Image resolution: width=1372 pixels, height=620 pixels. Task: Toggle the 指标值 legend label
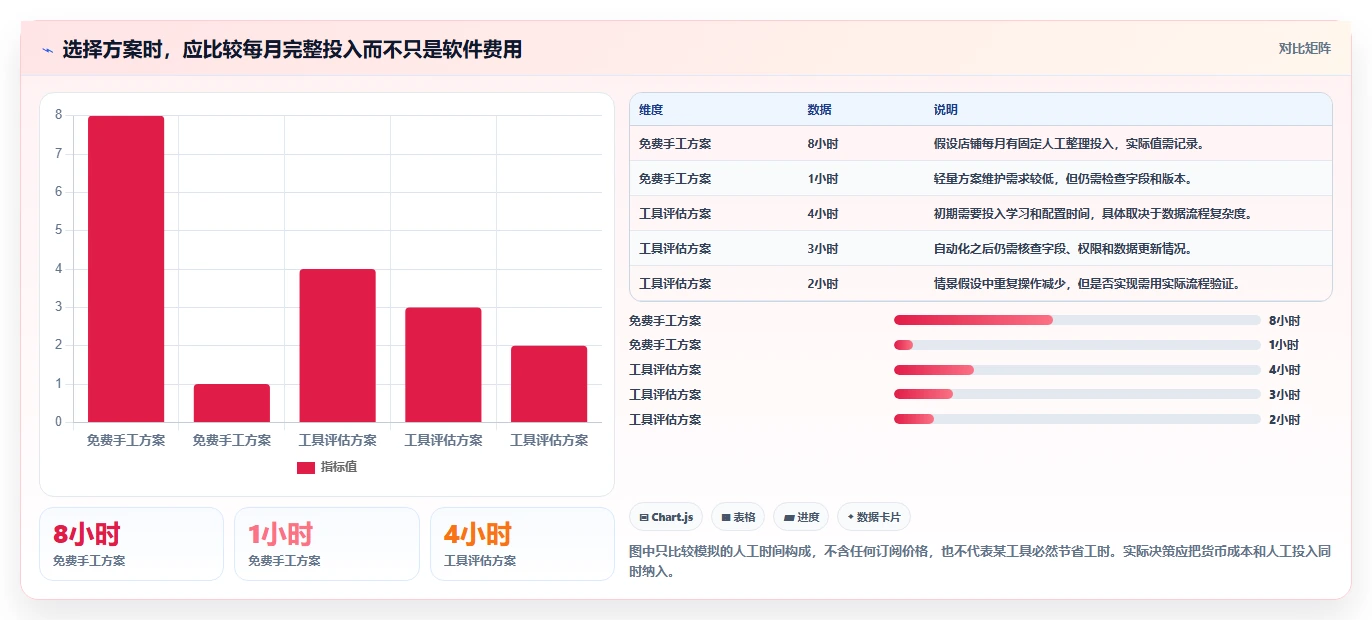[x=339, y=468]
